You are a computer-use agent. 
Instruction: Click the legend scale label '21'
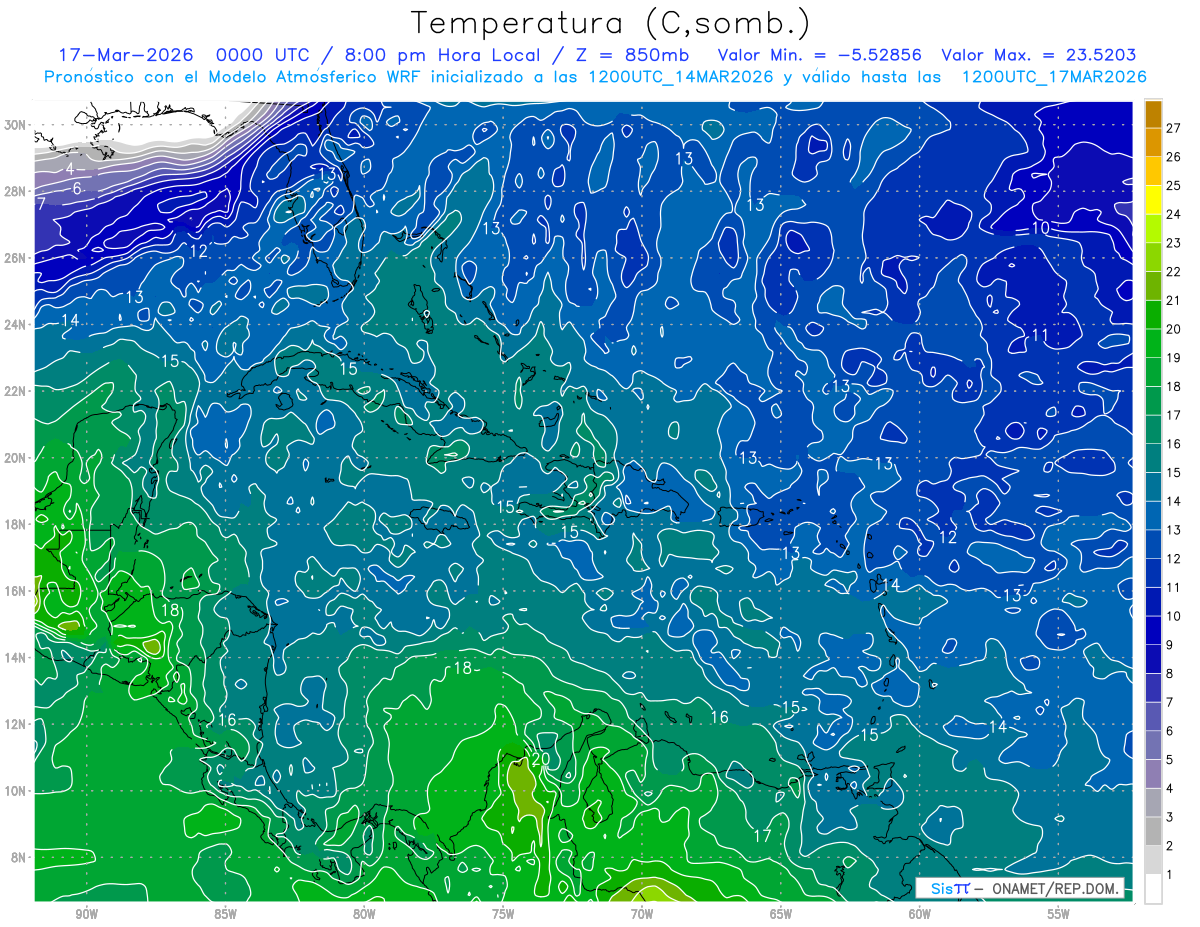pos(1173,300)
